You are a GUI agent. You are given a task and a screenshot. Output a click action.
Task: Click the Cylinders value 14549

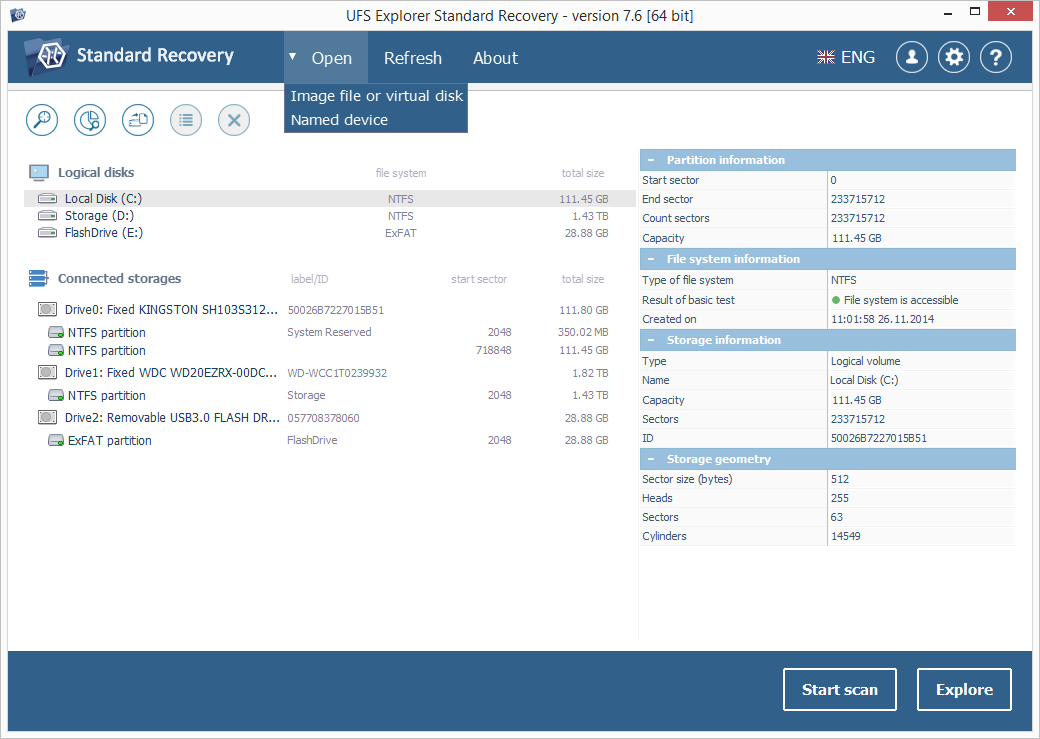coord(846,536)
